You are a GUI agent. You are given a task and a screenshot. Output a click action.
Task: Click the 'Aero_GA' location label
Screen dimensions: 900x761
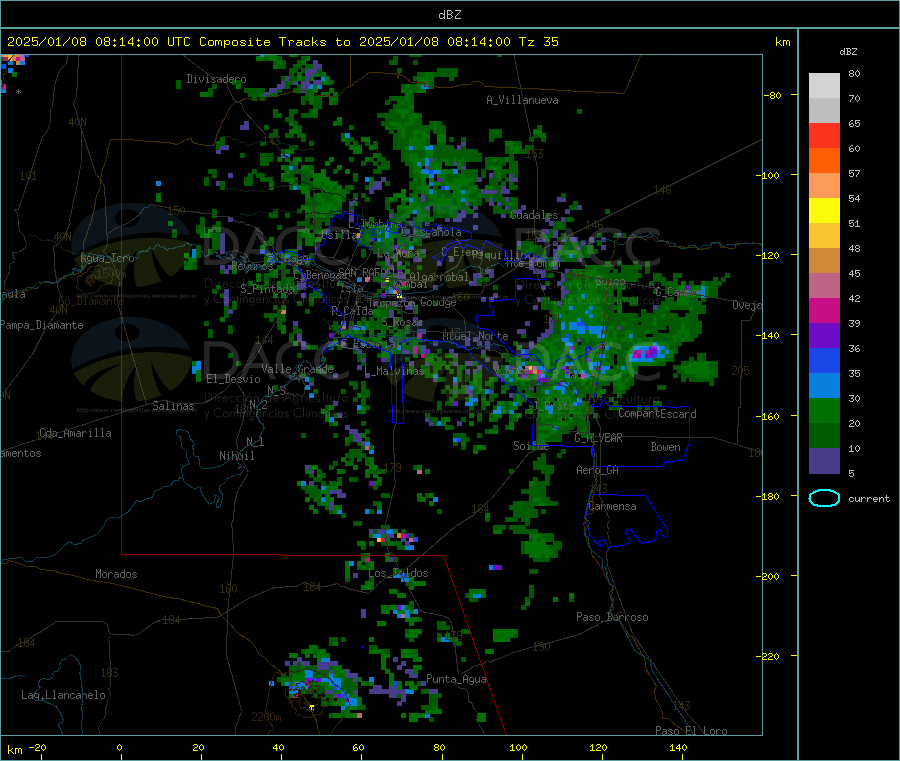598,470
